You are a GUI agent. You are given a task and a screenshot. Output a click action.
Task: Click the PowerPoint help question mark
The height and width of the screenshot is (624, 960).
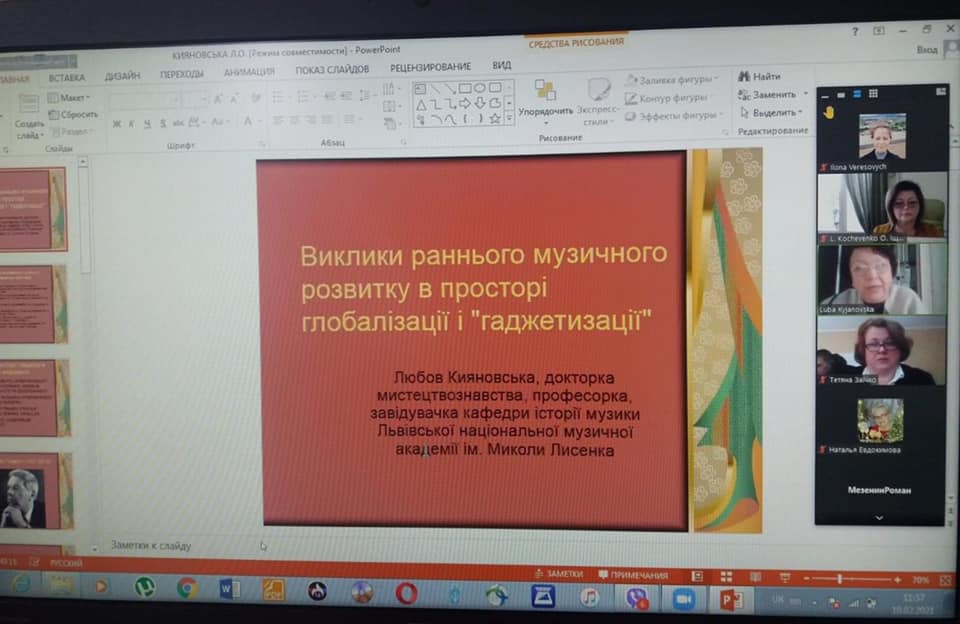click(x=855, y=31)
